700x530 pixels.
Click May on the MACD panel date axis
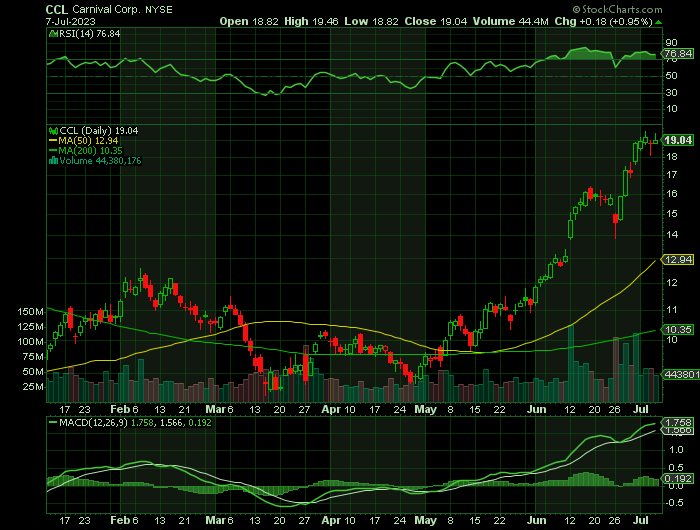(x=425, y=521)
